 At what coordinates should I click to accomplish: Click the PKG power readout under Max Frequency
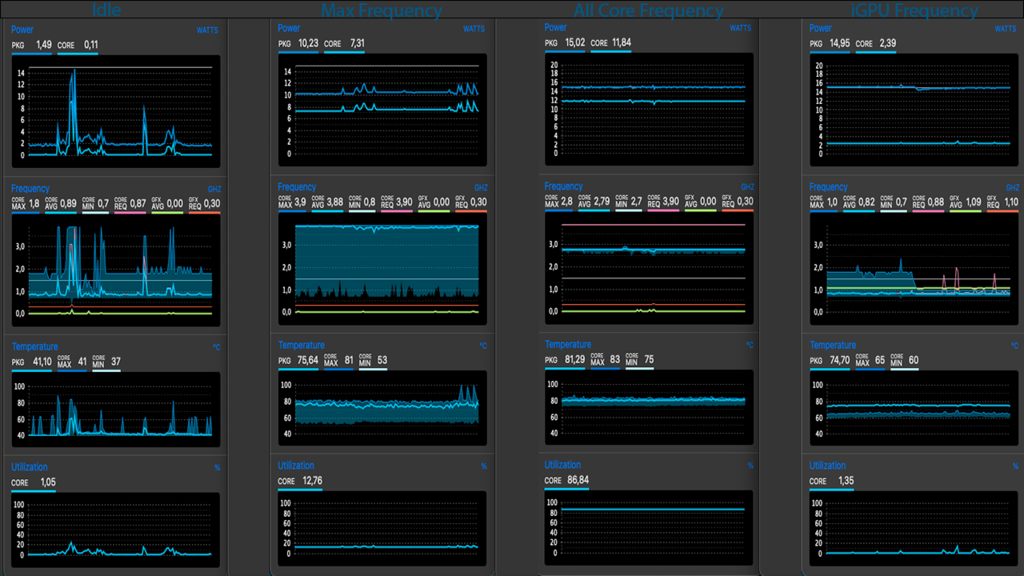click(x=297, y=44)
